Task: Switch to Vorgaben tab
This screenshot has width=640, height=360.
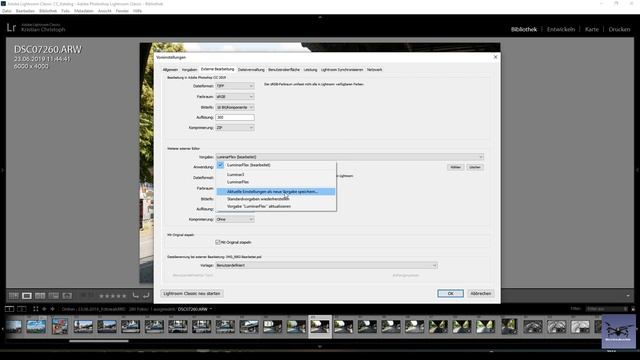Action: coord(189,70)
